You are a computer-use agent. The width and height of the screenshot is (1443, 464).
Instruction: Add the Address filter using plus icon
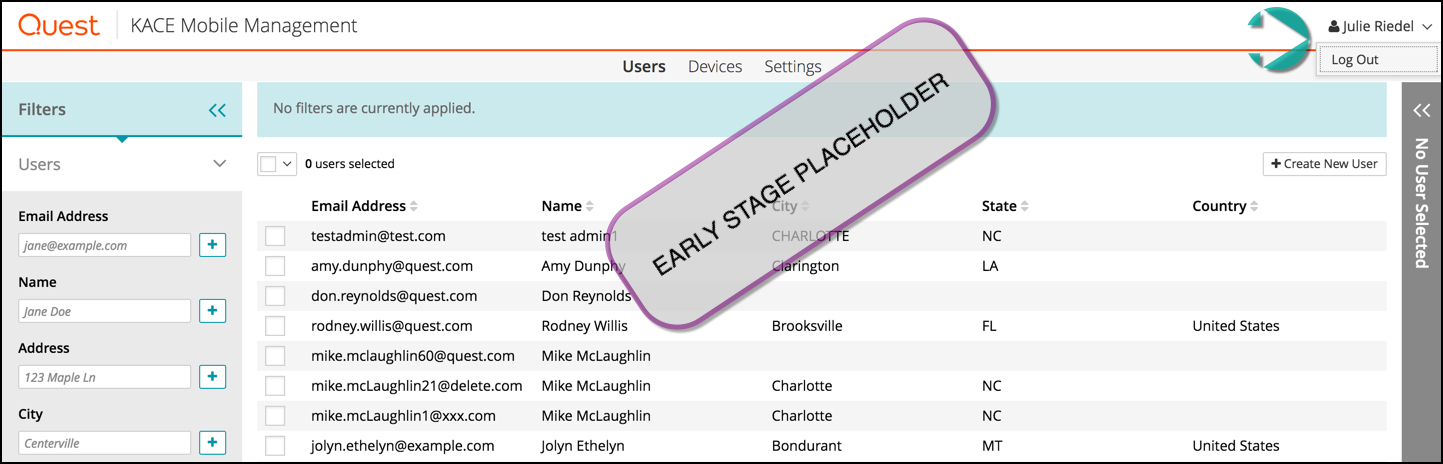click(212, 377)
